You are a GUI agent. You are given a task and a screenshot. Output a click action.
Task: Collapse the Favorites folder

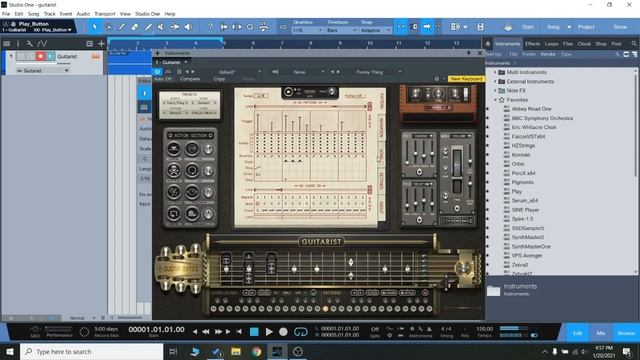[496, 100]
